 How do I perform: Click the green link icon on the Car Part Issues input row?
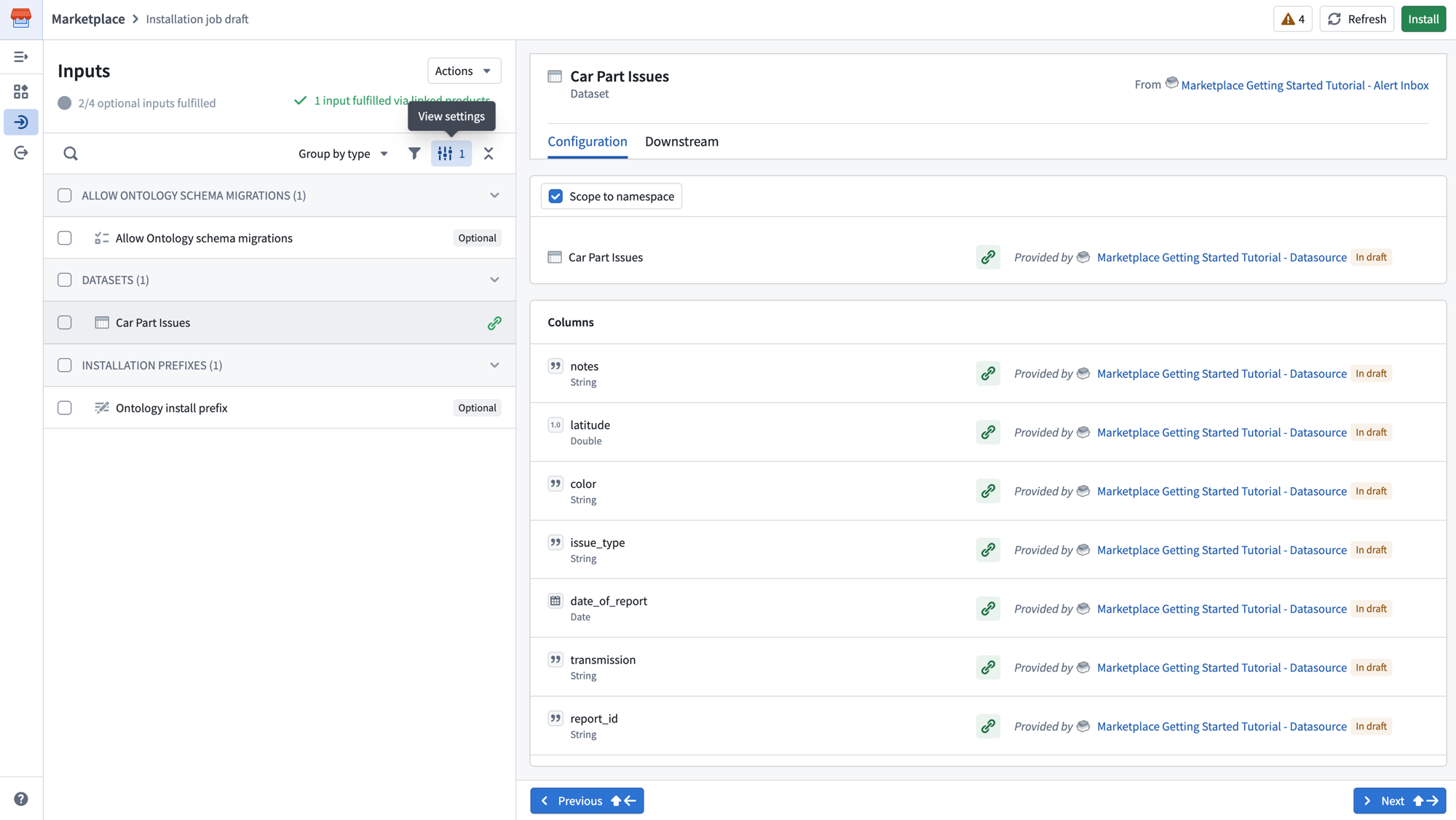click(x=494, y=323)
